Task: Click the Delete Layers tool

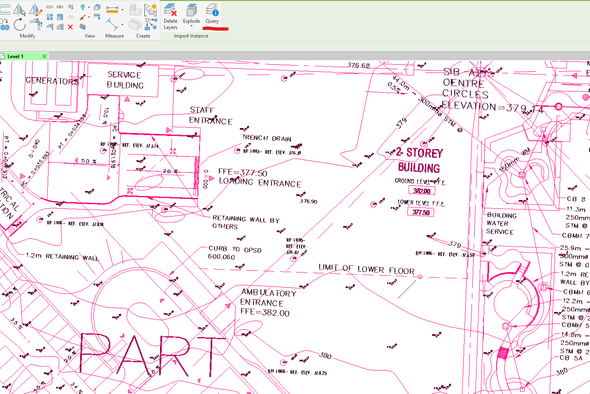Action: [x=170, y=17]
